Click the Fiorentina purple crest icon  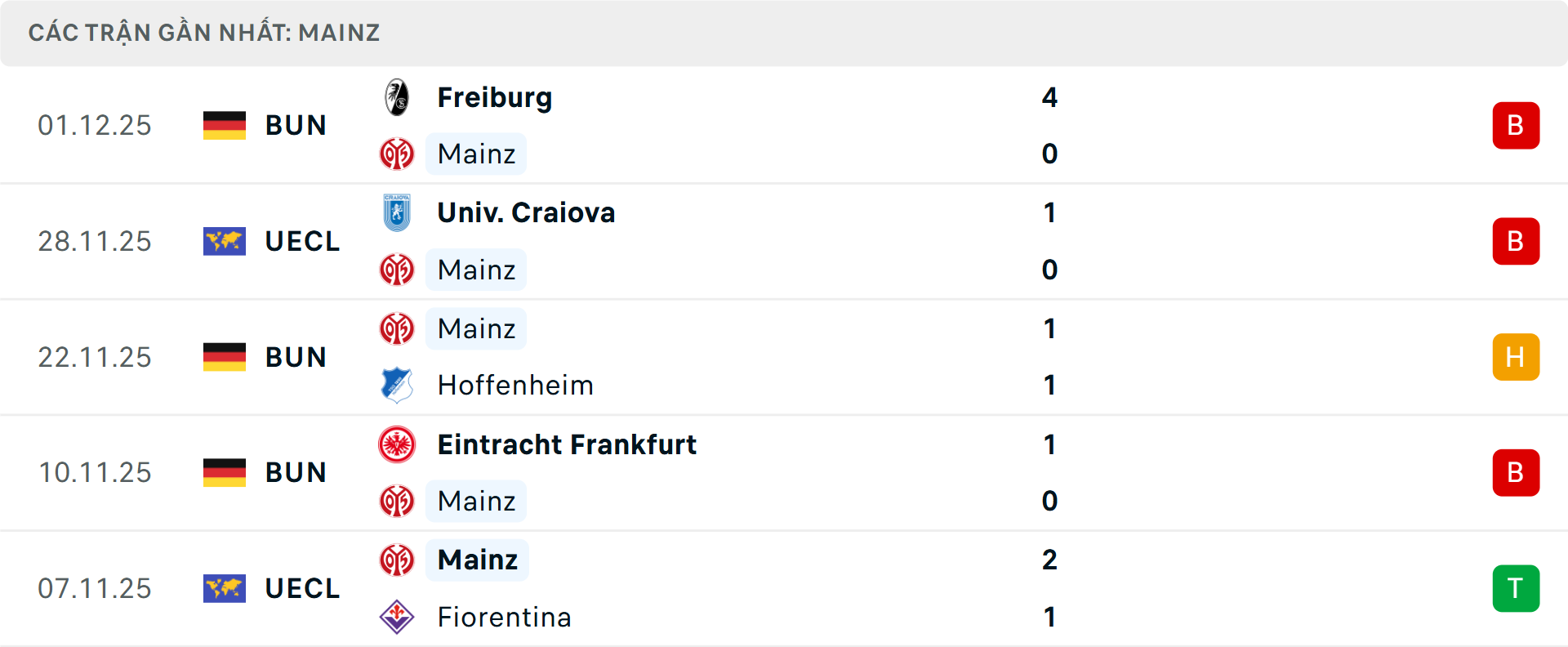pos(397,617)
